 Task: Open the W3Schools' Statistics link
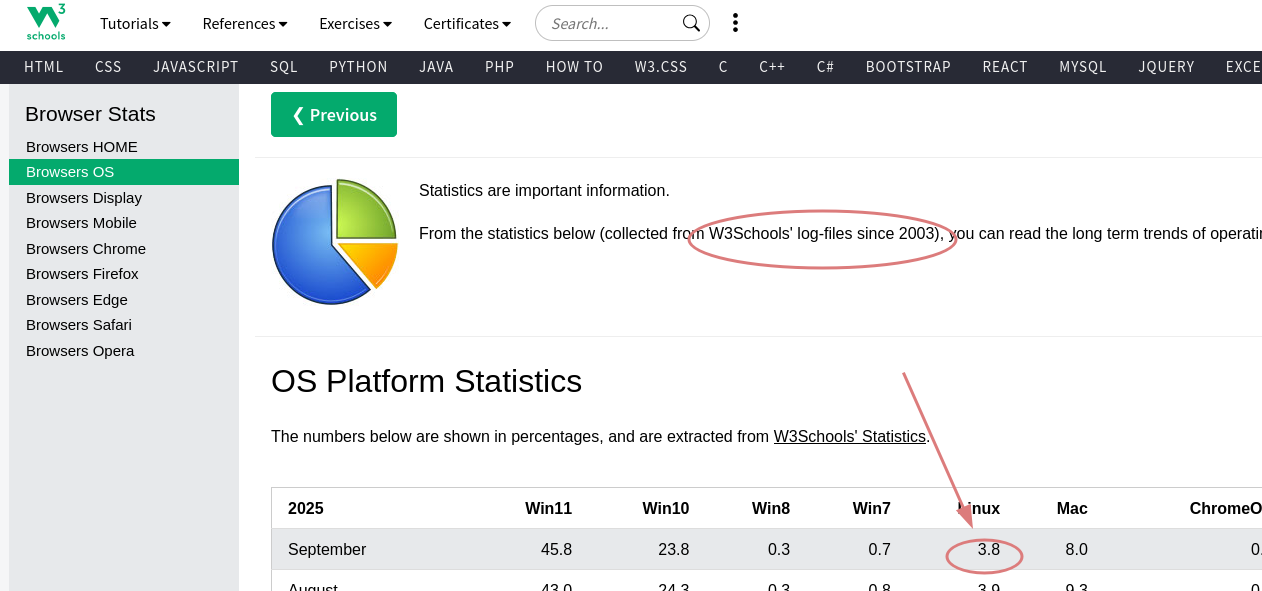tap(849, 436)
